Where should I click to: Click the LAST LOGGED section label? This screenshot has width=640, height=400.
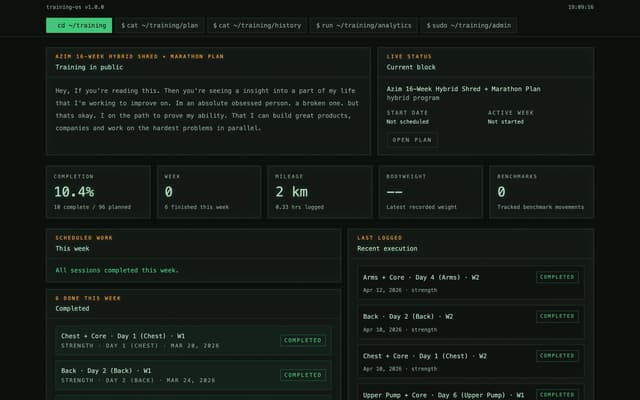(380, 238)
